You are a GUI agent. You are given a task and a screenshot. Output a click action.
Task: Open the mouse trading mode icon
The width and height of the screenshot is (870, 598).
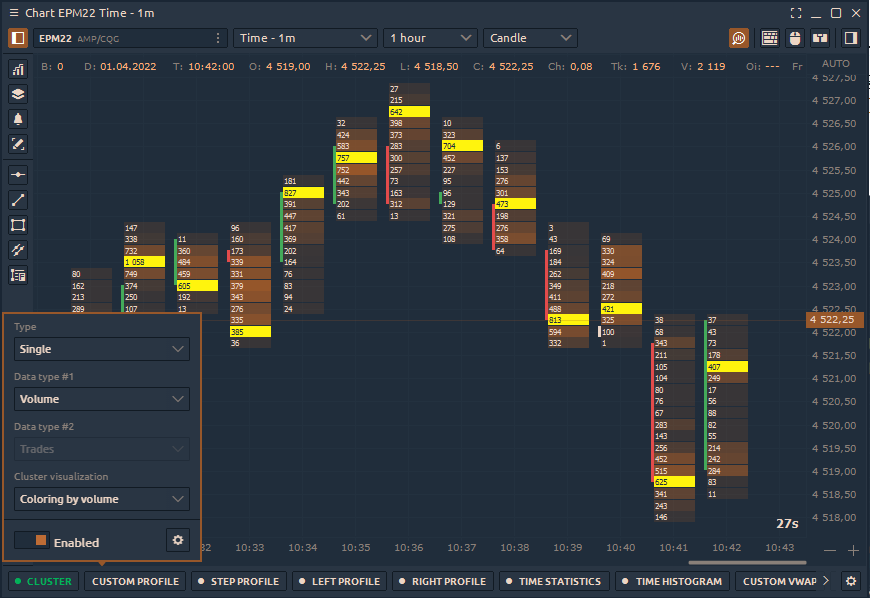click(x=795, y=38)
